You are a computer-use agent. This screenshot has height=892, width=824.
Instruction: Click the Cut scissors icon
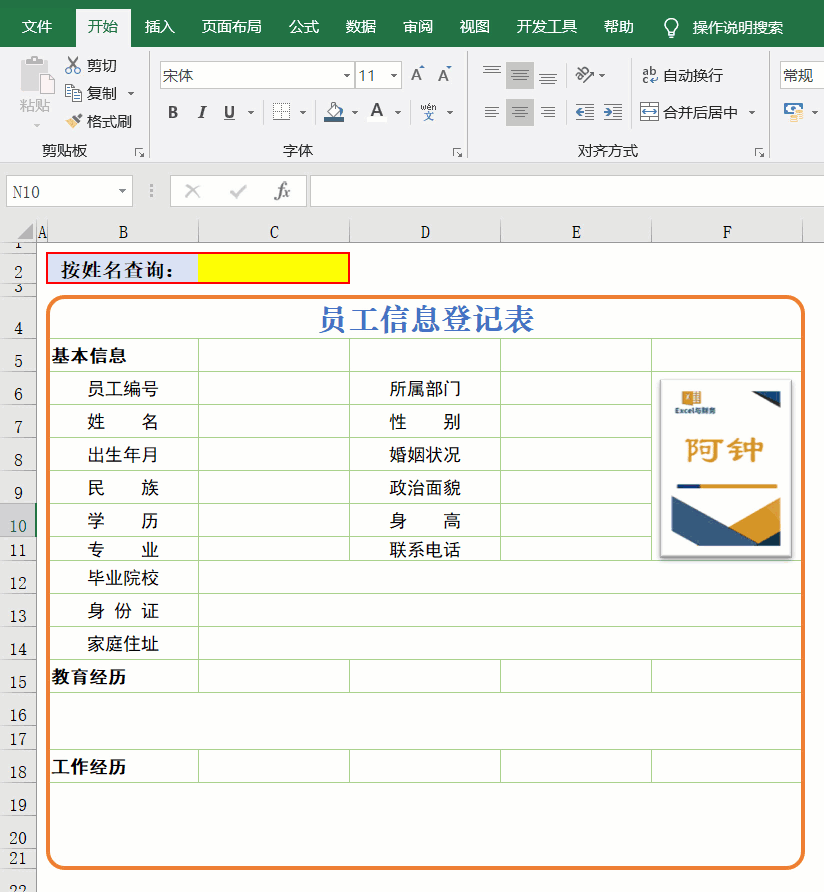pos(73,65)
